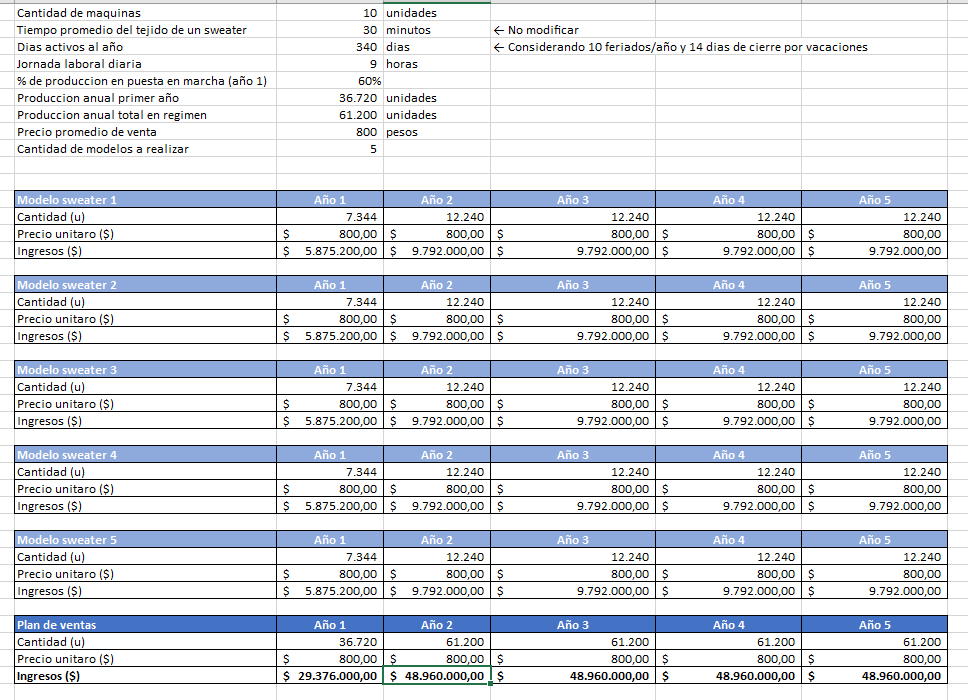968x700 pixels.
Task: Select Modelo sweater 4 Año 5 Ingresos value
Action: point(874,506)
